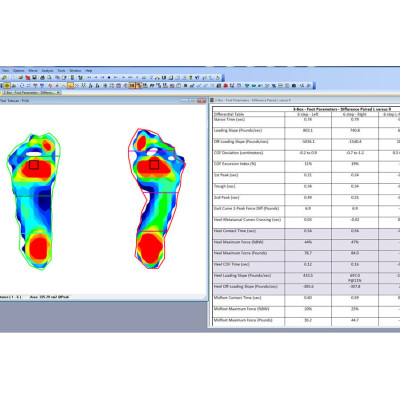Toggle the highlighted orange triangle icon
The image size is (400, 400).
point(70,86)
